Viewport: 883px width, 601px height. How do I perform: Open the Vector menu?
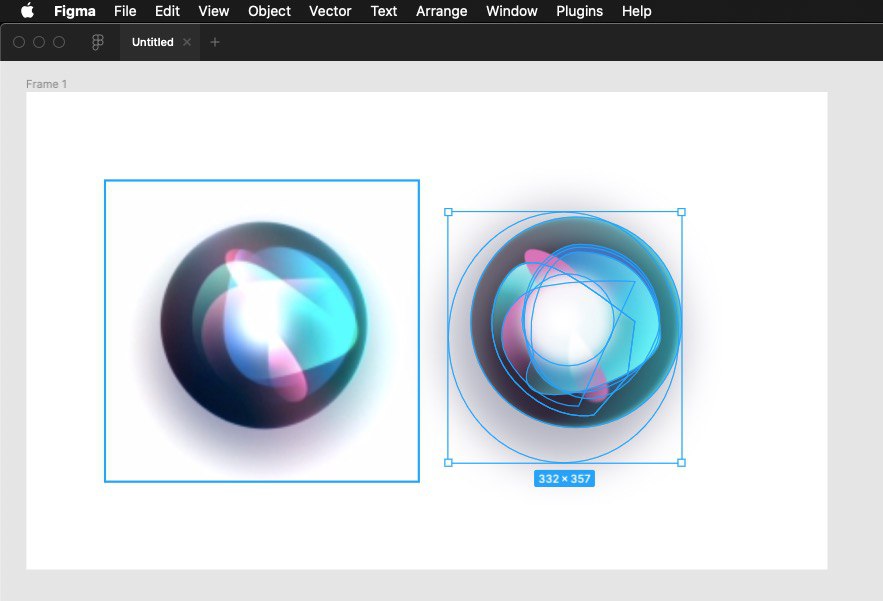click(x=330, y=11)
